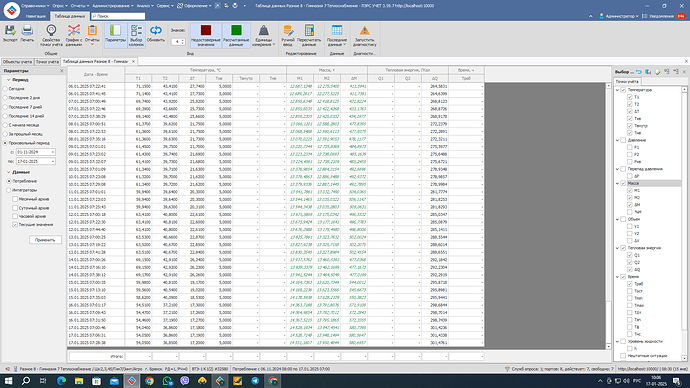Screen dimensions: 690x388
Task: Click the Печать printer icon
Action: [x=27, y=30]
